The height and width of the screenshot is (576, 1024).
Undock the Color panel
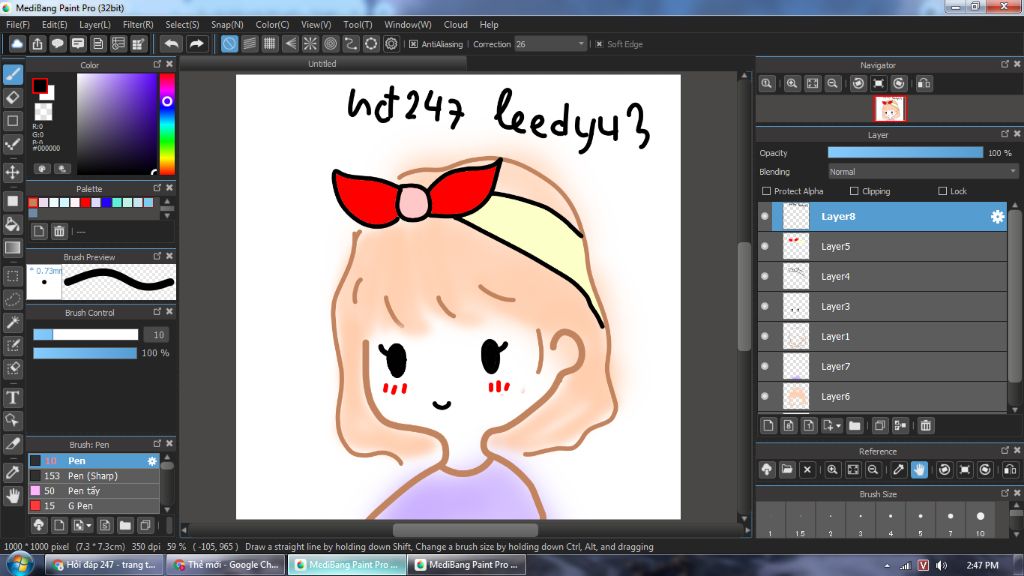157,64
